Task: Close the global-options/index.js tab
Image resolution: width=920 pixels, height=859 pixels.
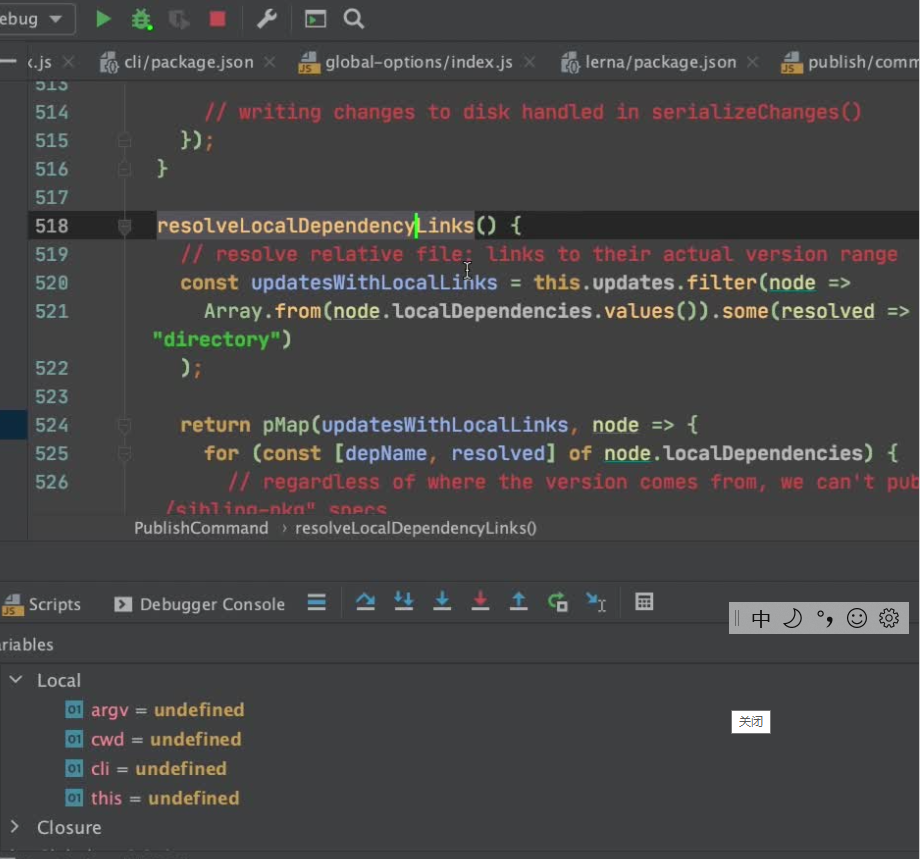Action: tap(529, 62)
